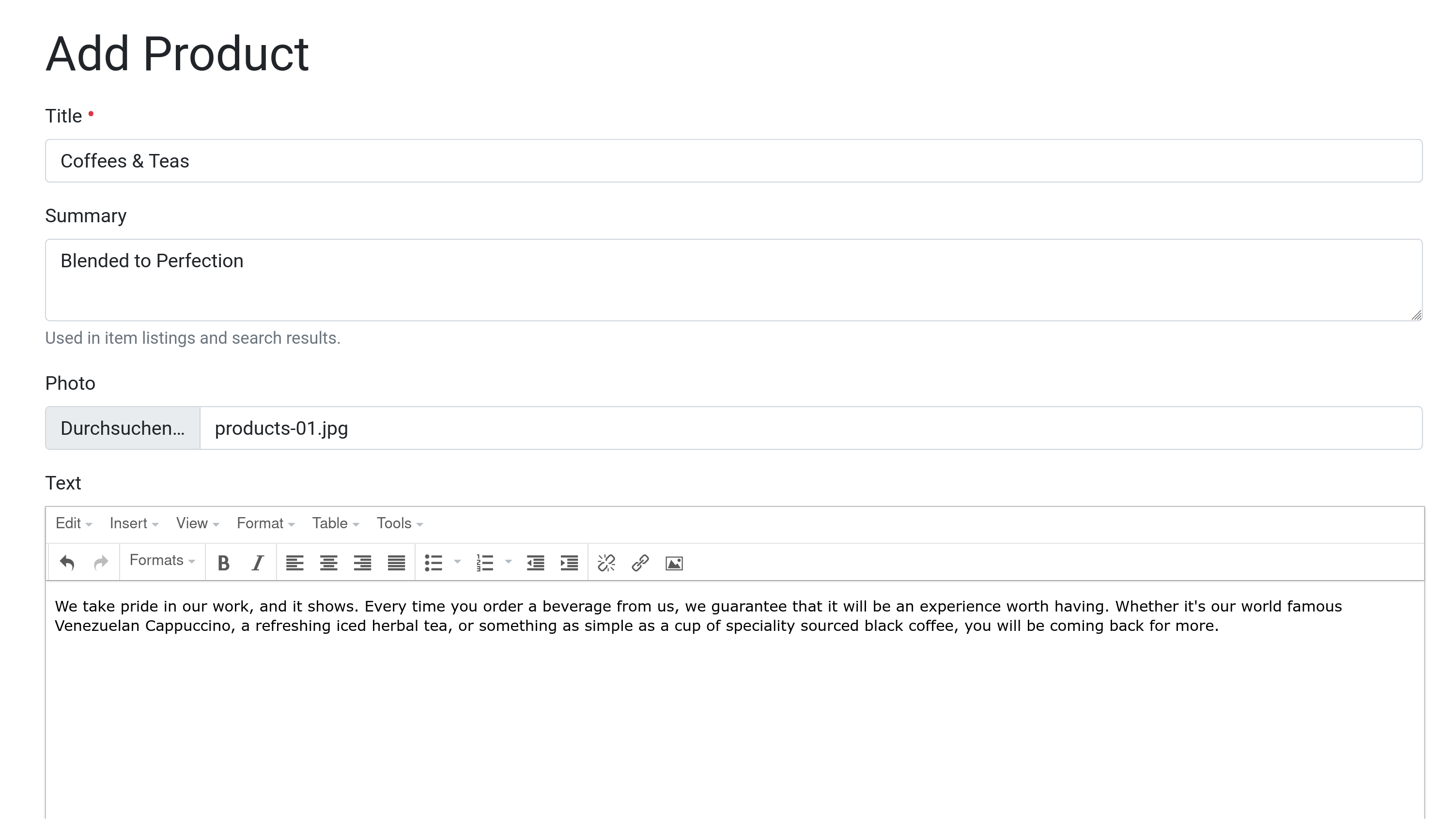Click the Italic formatting icon
The width and height of the screenshot is (1456, 827).
click(x=257, y=563)
